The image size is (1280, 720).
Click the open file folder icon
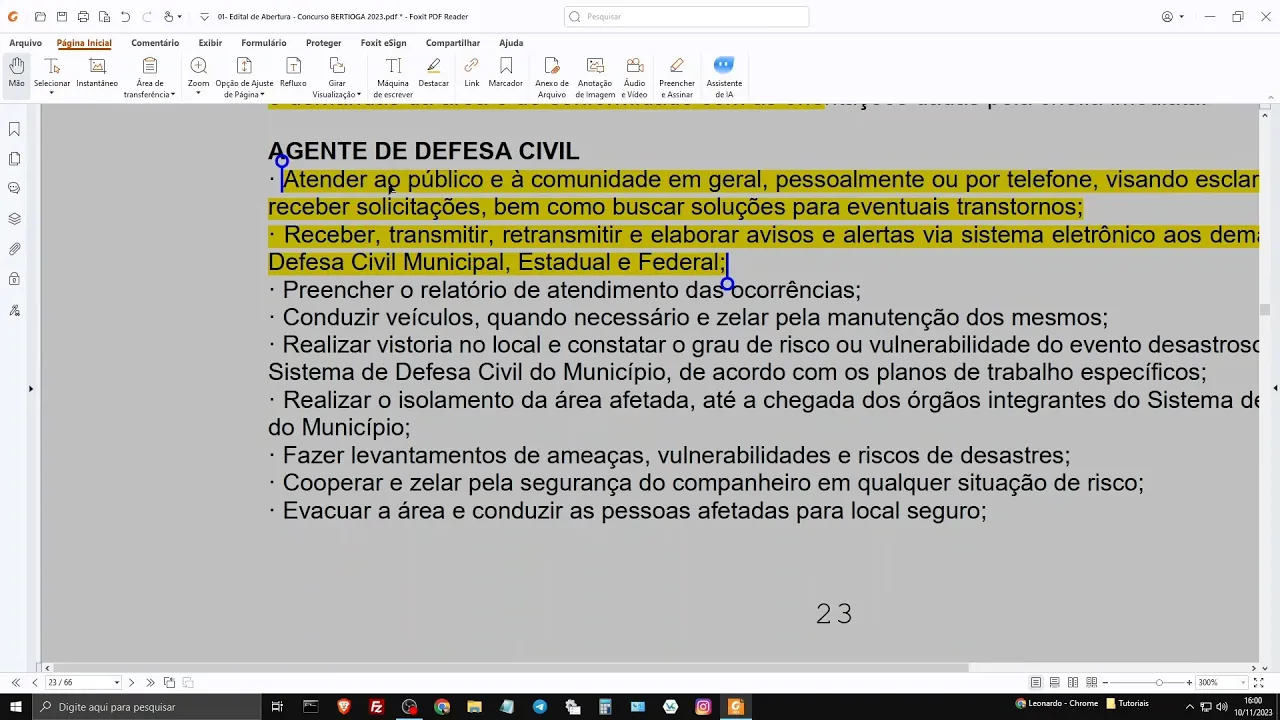tap(40, 17)
